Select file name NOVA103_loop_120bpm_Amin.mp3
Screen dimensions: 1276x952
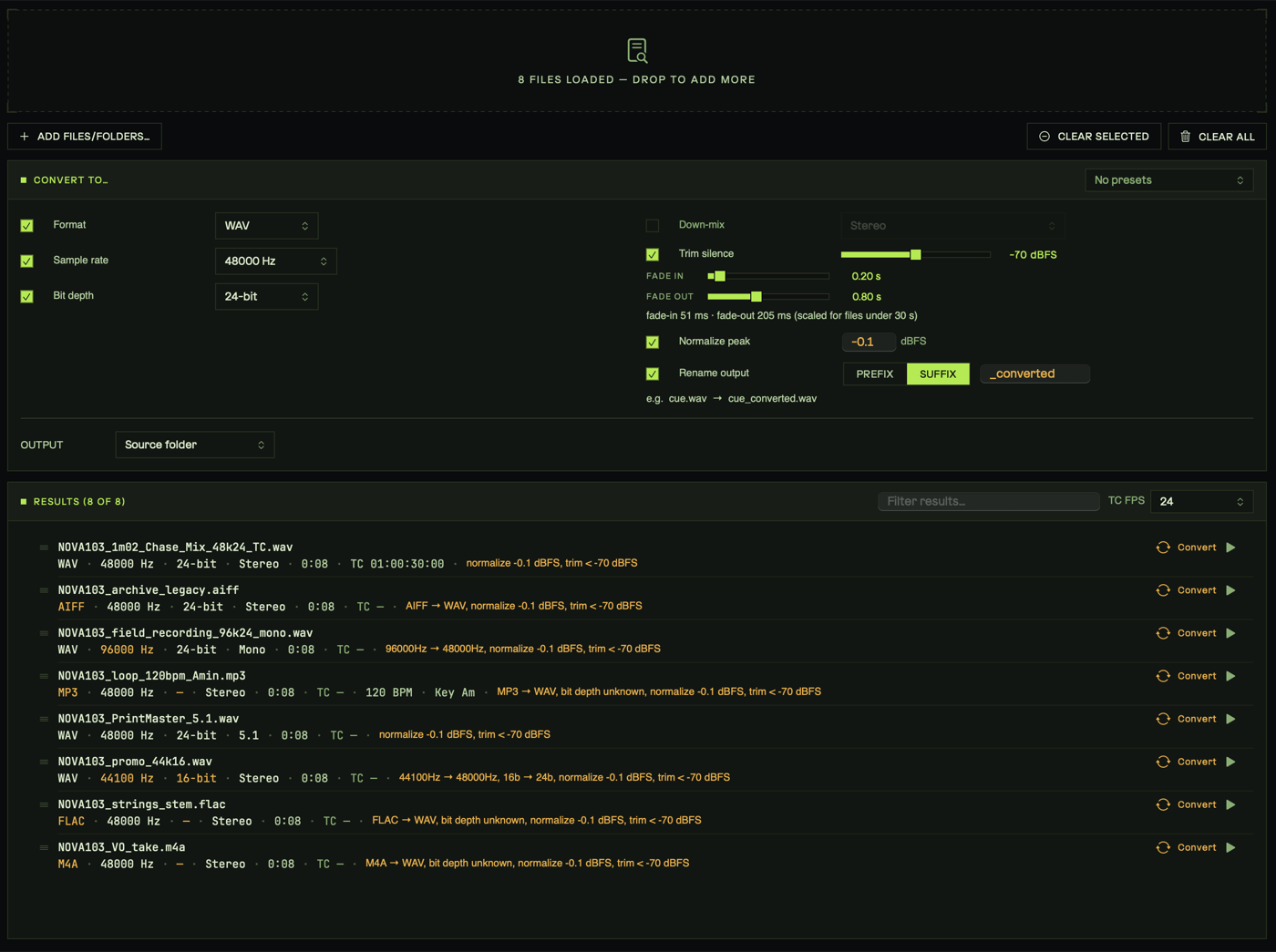tap(151, 676)
